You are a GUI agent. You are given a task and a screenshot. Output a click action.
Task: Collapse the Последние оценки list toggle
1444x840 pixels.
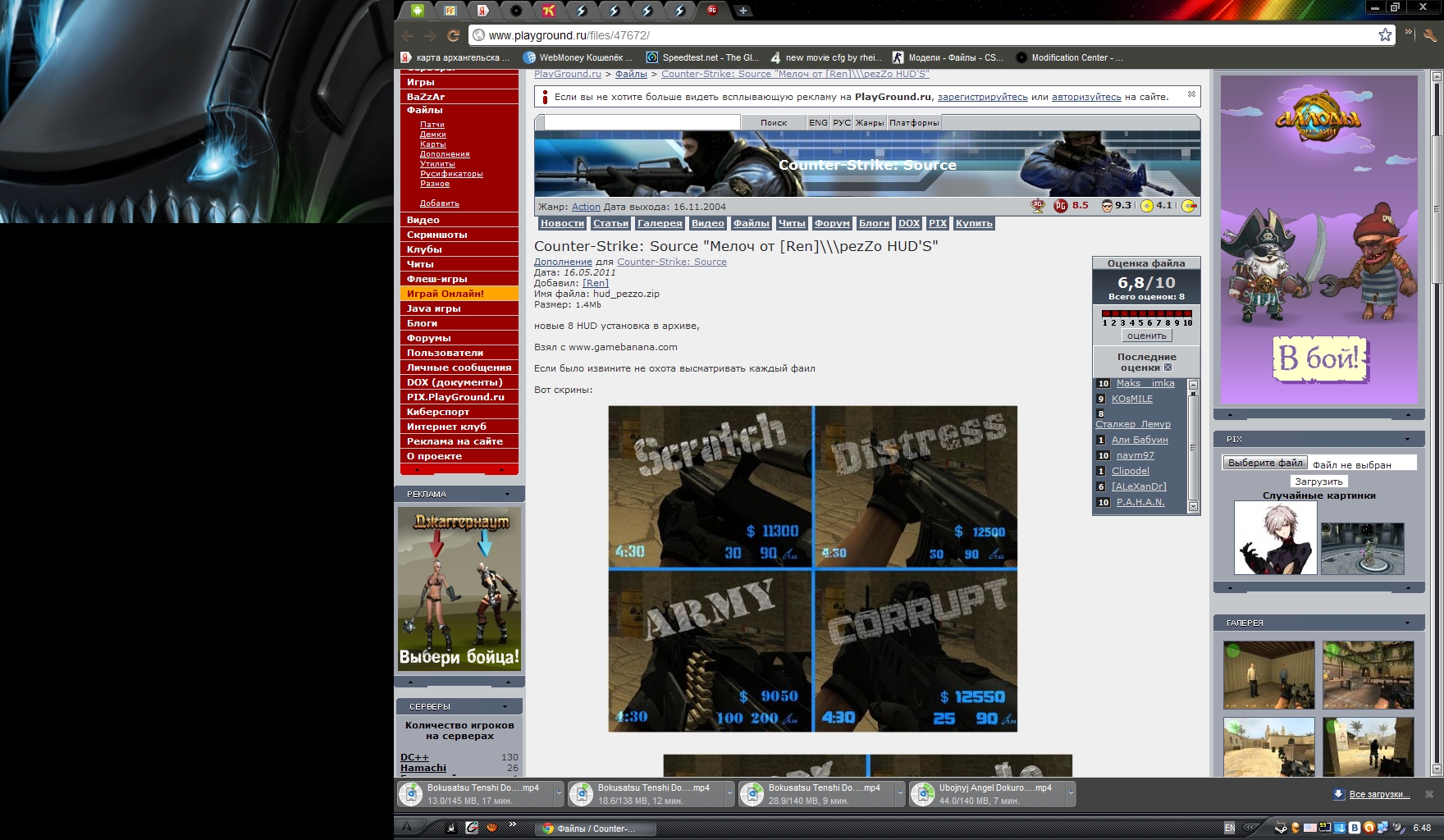[x=1168, y=367]
